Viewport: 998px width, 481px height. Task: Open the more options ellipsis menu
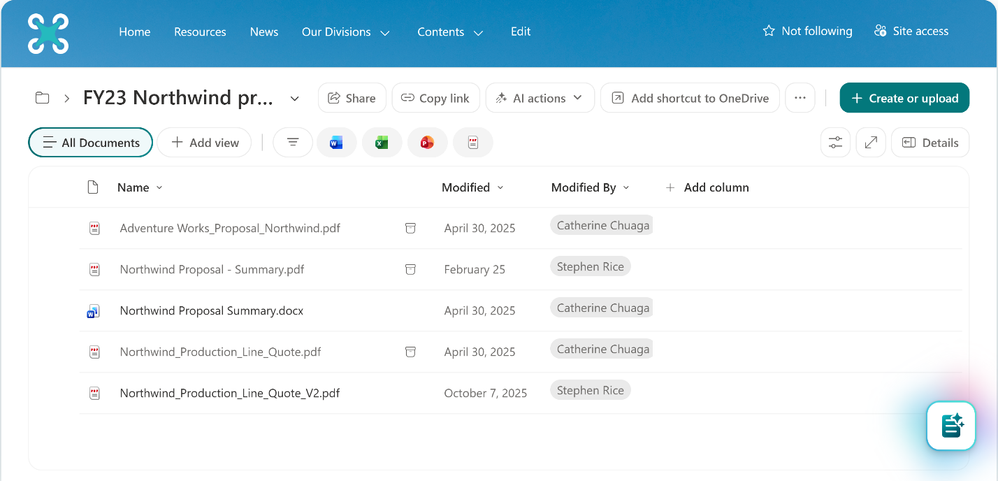[800, 98]
